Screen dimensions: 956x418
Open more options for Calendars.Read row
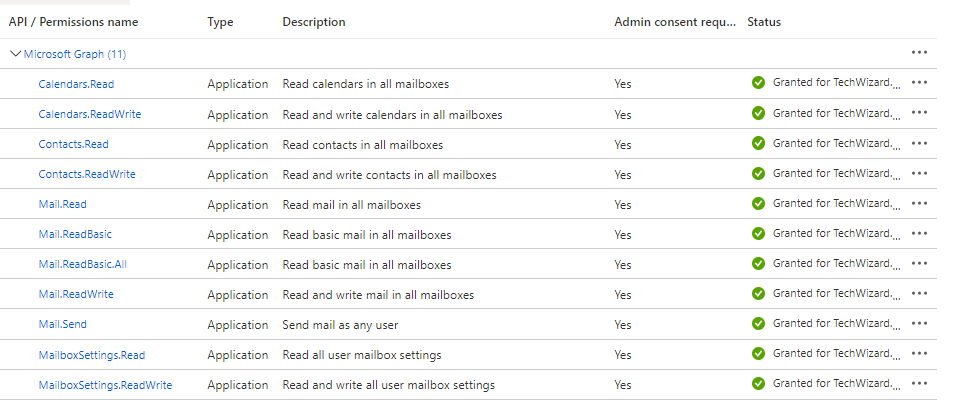[919, 83]
